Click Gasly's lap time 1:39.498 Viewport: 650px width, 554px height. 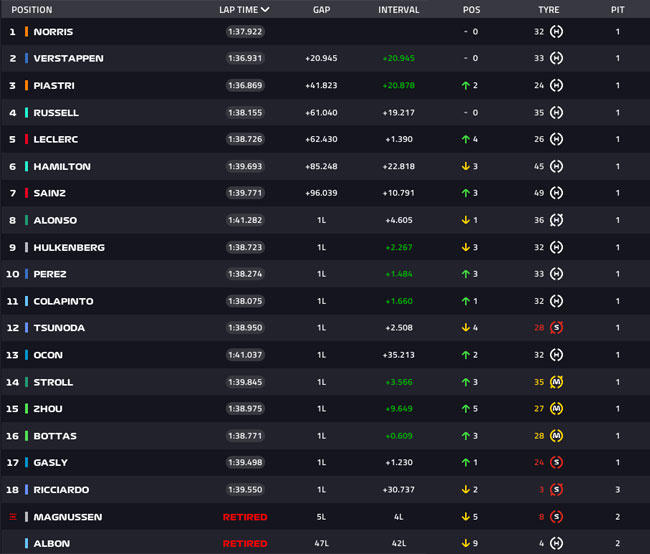point(245,462)
